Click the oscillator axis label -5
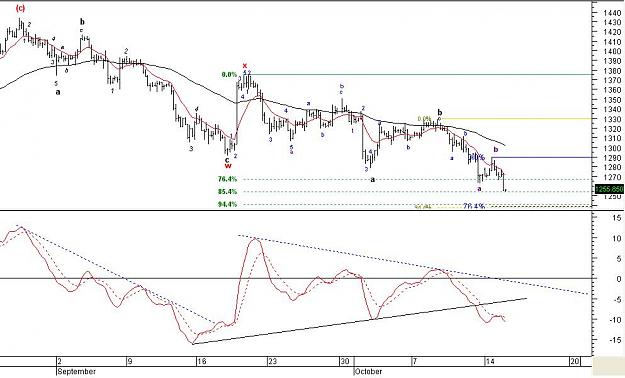This screenshot has height=378, width=625. click(616, 299)
